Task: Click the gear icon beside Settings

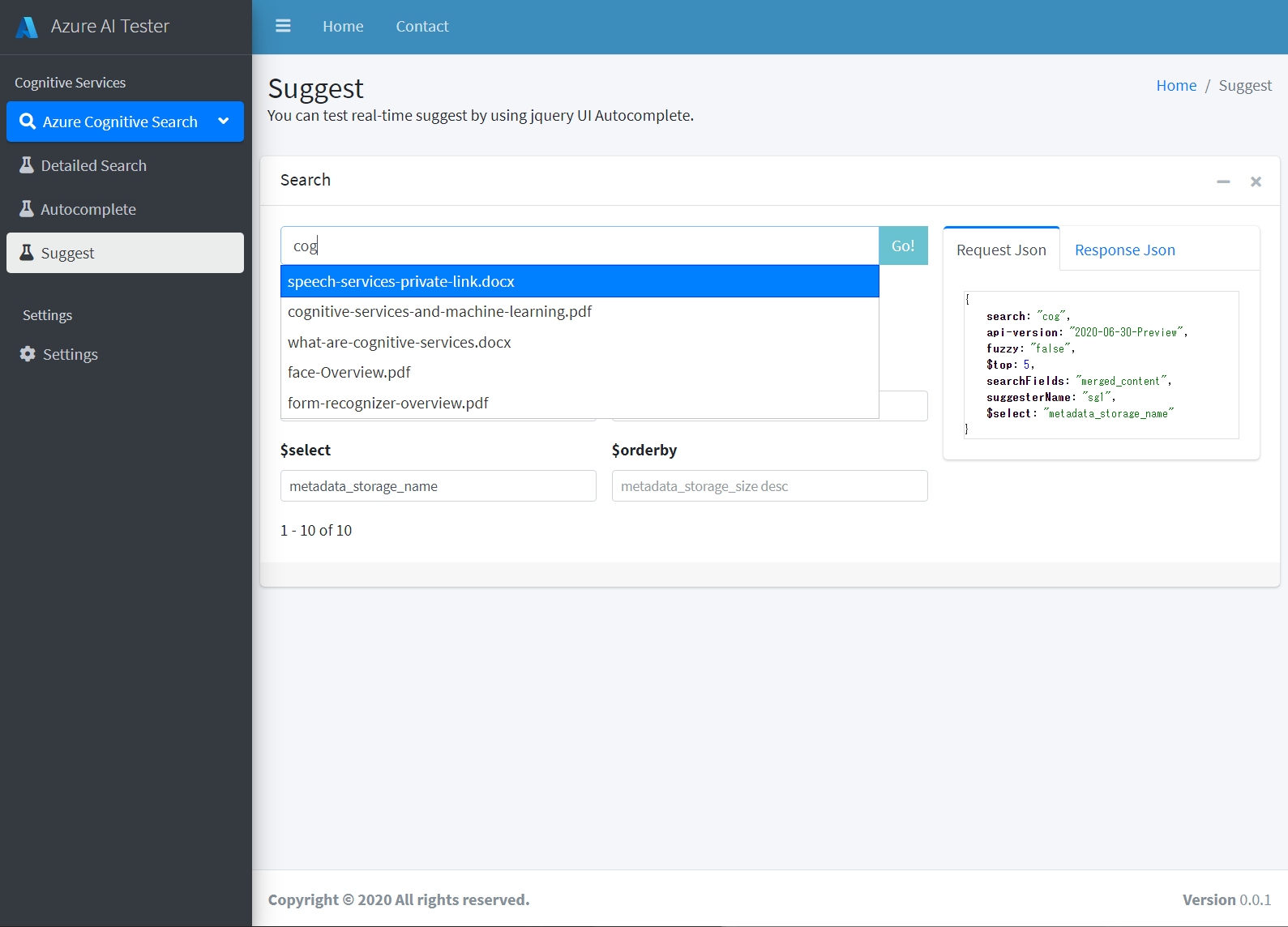Action: (x=28, y=354)
